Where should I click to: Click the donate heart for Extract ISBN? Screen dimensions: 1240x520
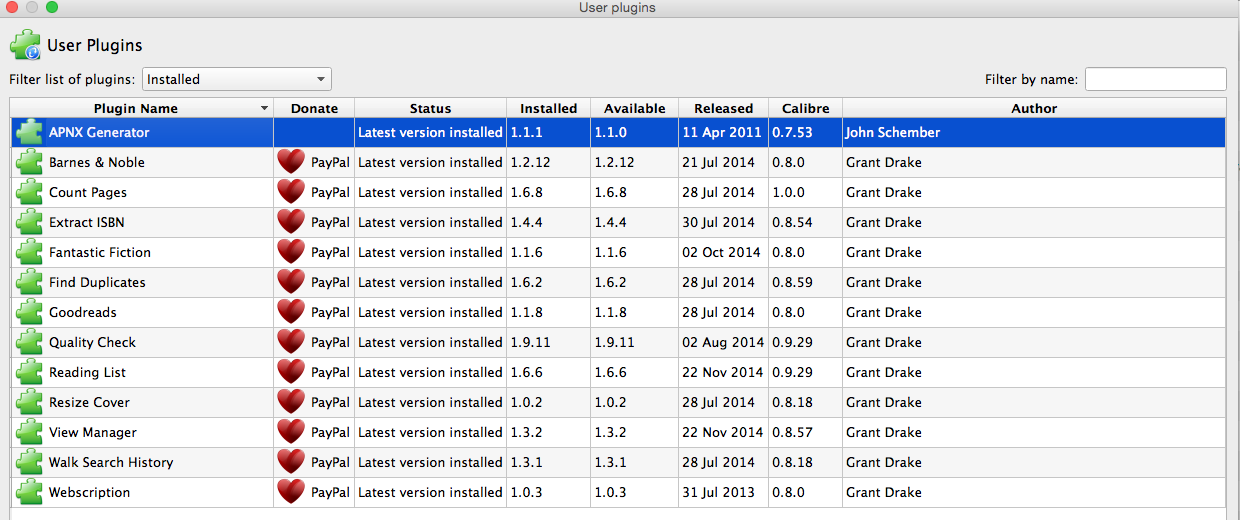click(291, 222)
